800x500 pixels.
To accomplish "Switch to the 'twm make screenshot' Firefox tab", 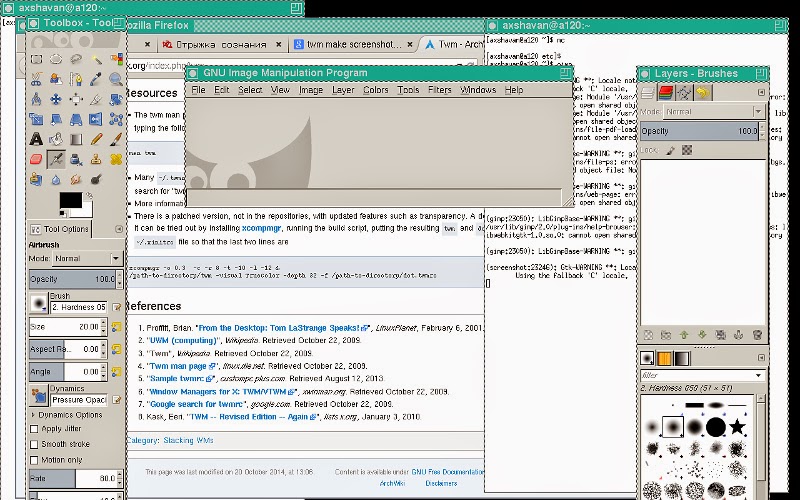I will click(353, 44).
